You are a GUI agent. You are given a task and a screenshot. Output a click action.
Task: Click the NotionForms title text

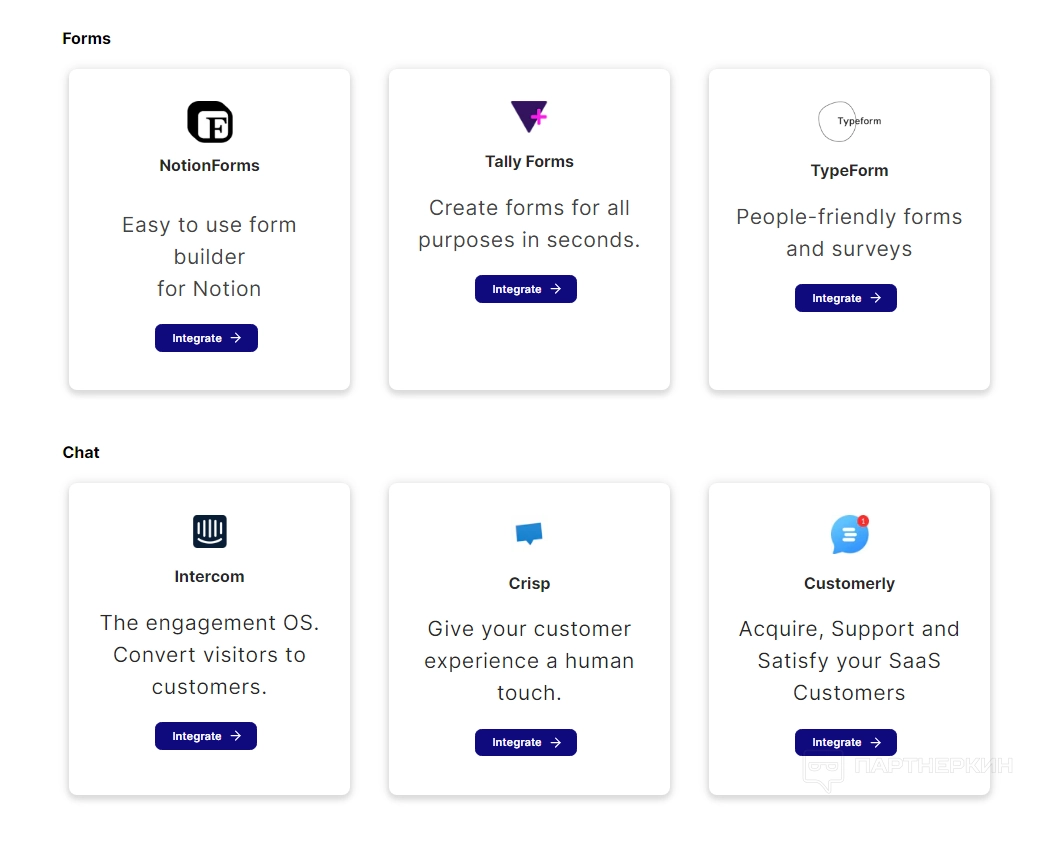[x=210, y=166]
